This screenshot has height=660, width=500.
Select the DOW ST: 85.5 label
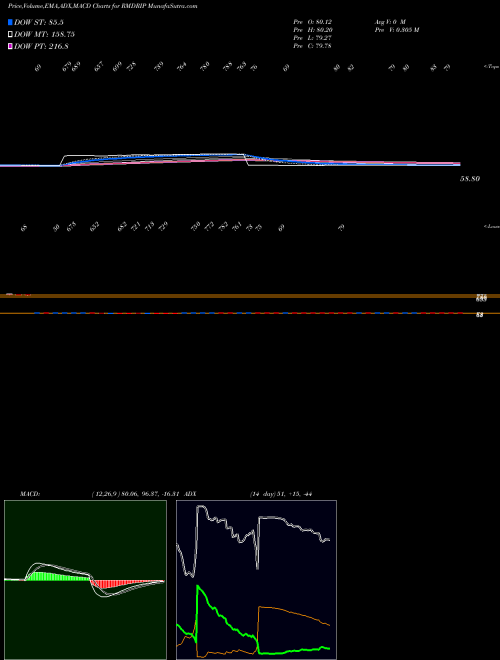click(39, 22)
